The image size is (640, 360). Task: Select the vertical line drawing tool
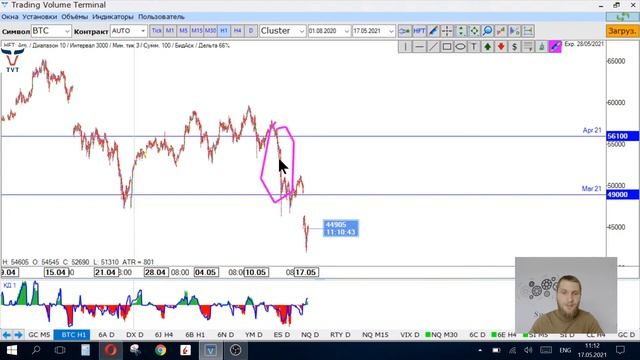[x=405, y=47]
